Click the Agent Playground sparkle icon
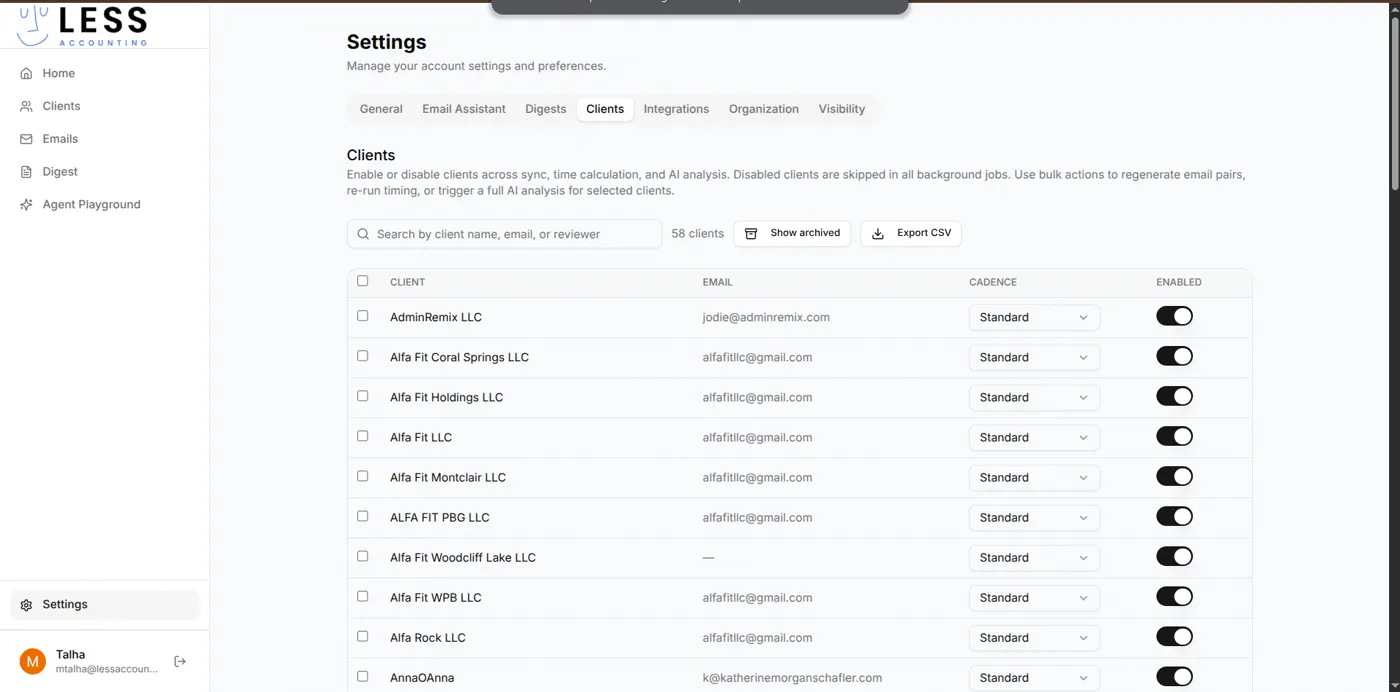The height and width of the screenshot is (692, 1400). [26, 205]
